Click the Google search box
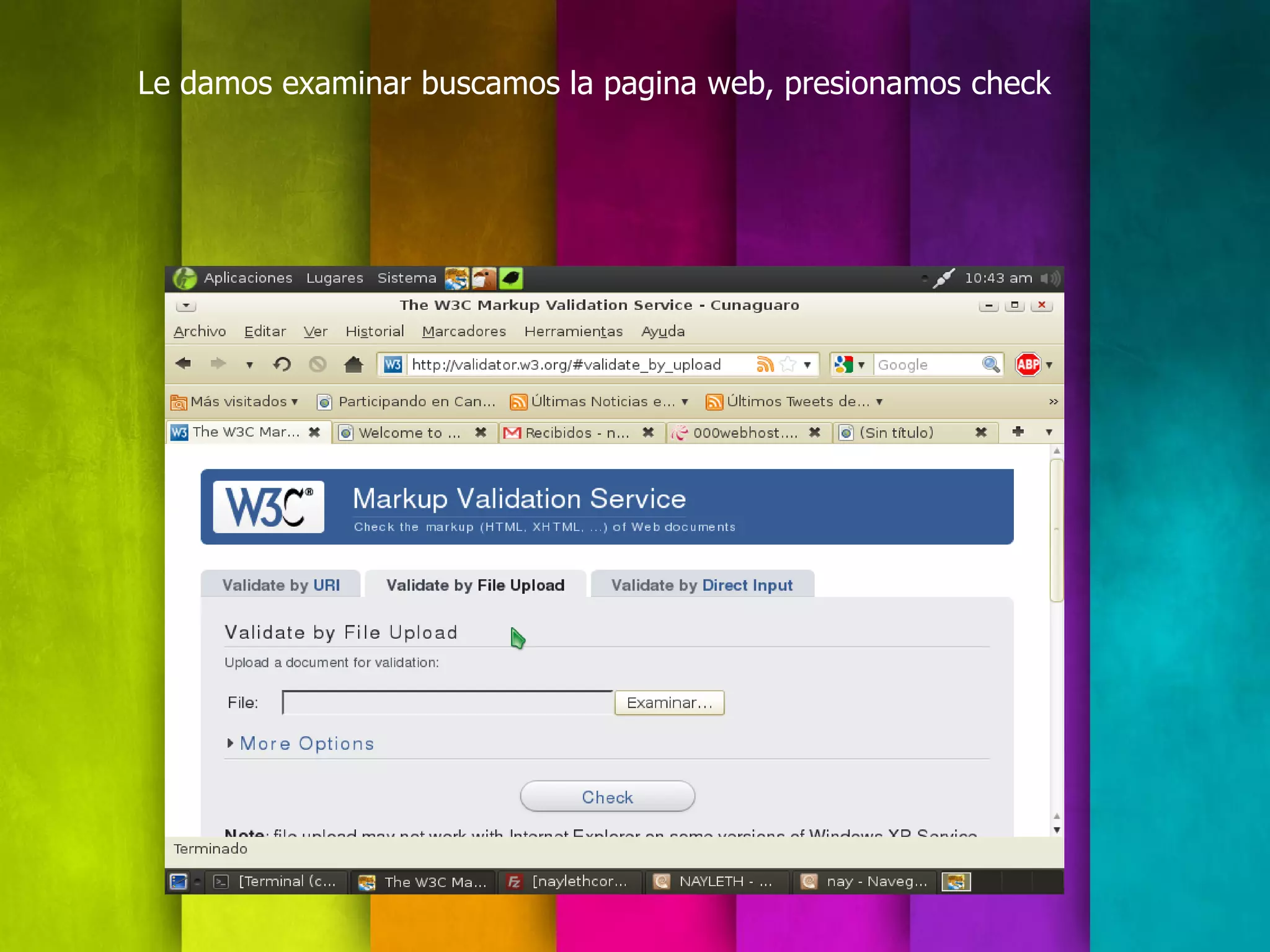 [x=927, y=364]
